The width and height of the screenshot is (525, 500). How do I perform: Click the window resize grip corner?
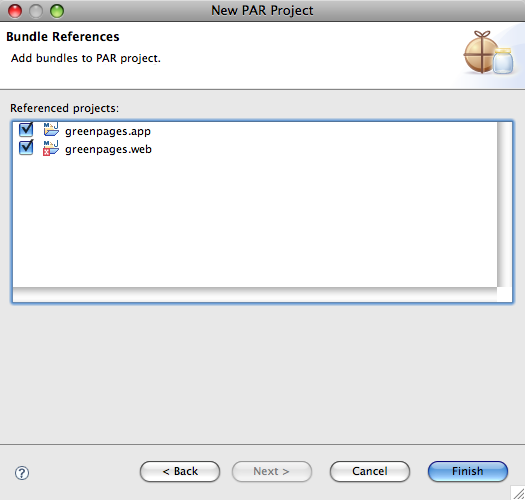(518, 493)
